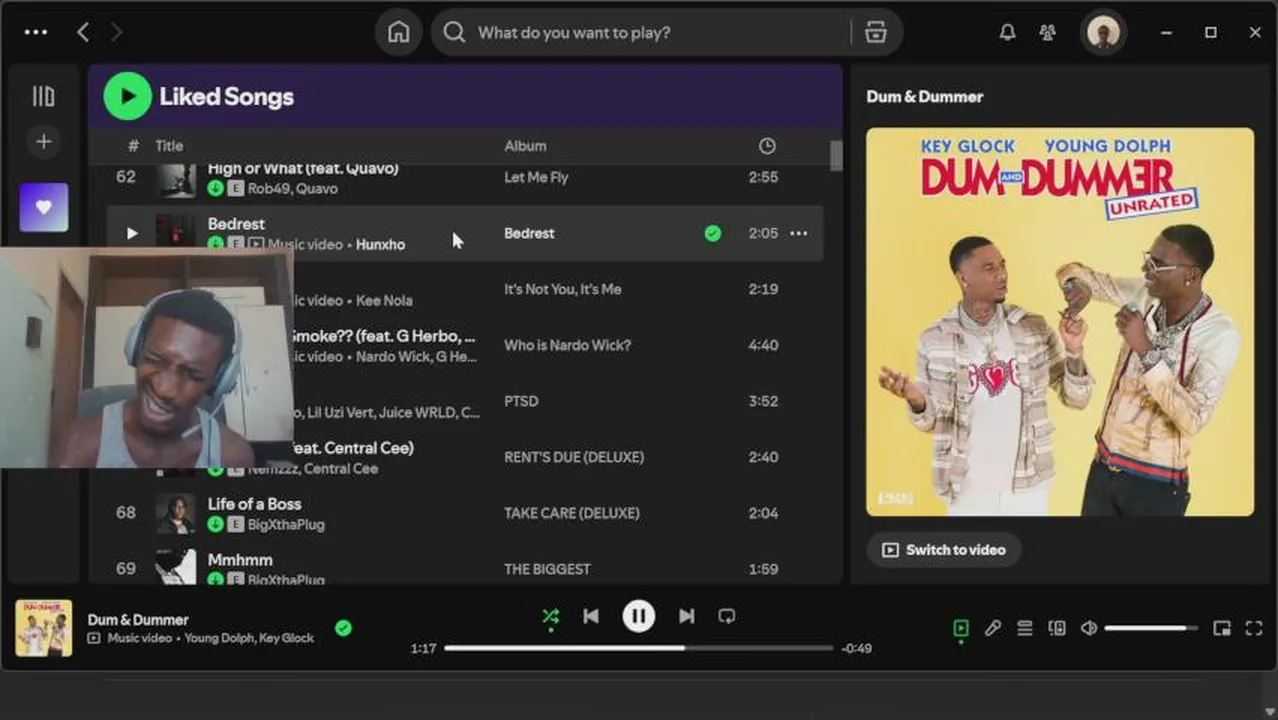This screenshot has width=1278, height=720.
Task: Click the track list scrollbar thumb
Action: pyautogui.click(x=836, y=156)
